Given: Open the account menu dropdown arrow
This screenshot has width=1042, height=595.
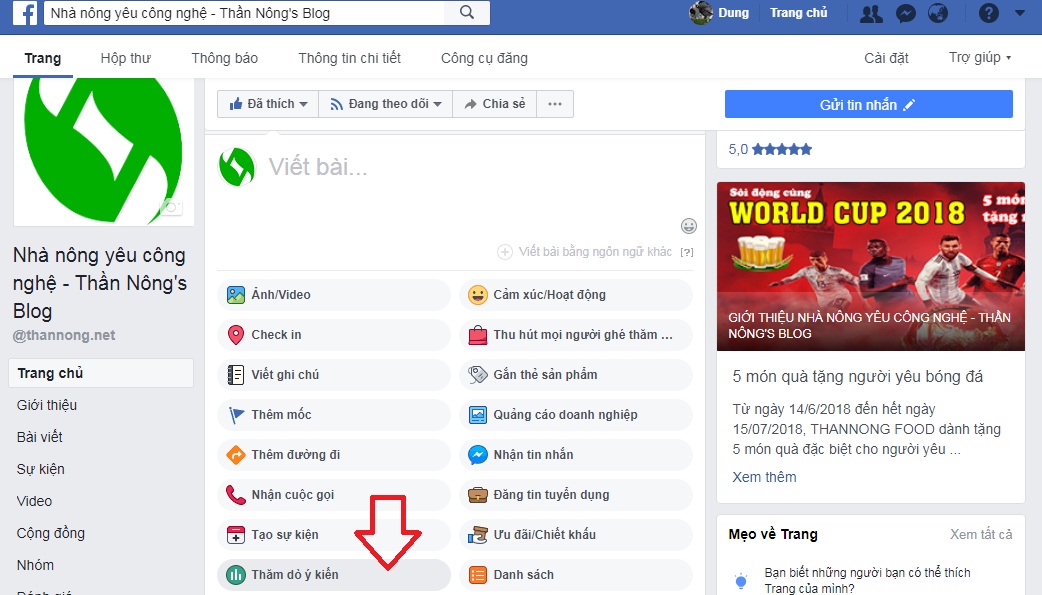Looking at the screenshot, I should tap(1019, 13).
